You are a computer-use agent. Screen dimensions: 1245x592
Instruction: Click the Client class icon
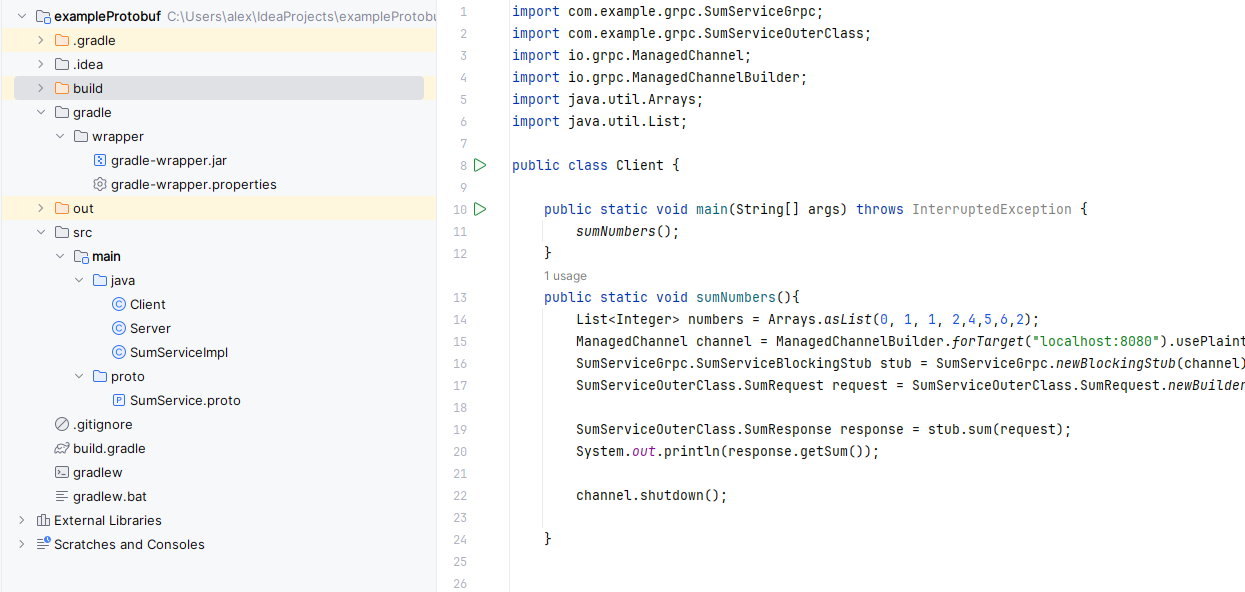click(x=119, y=305)
